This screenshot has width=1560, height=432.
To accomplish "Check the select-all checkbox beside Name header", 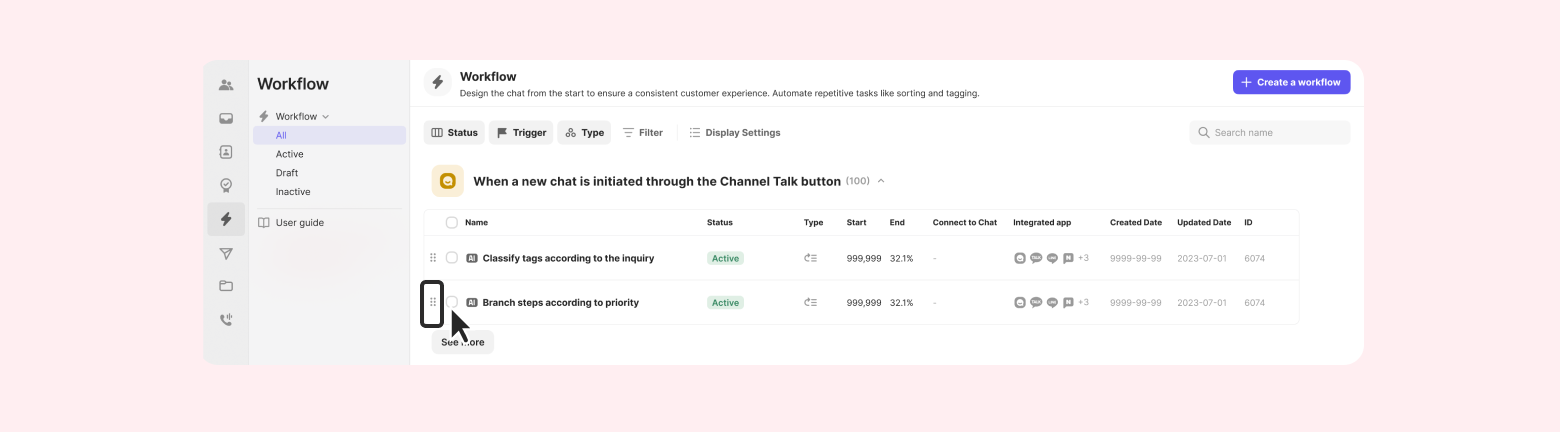I will point(452,223).
